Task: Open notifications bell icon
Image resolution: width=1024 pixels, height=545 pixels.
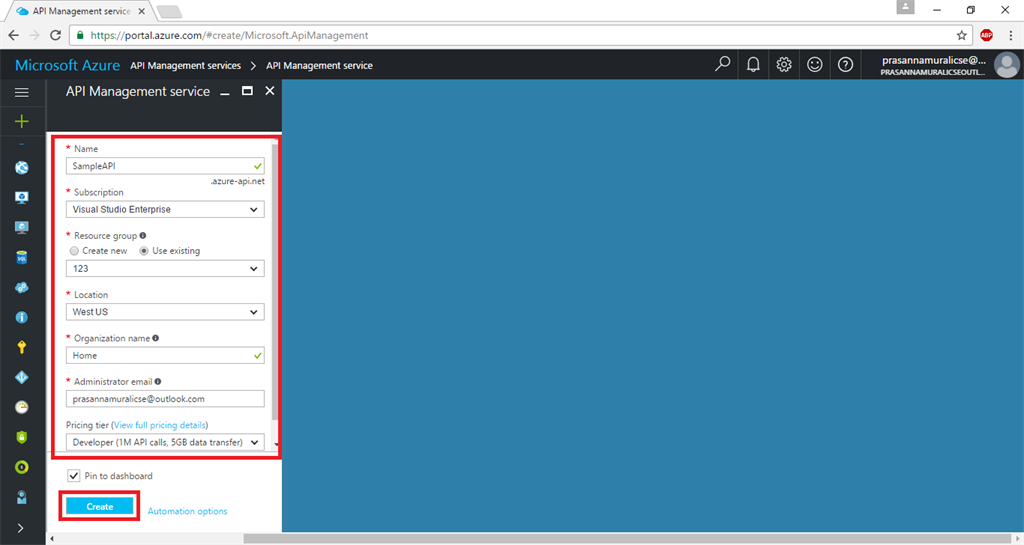Action: (753, 64)
